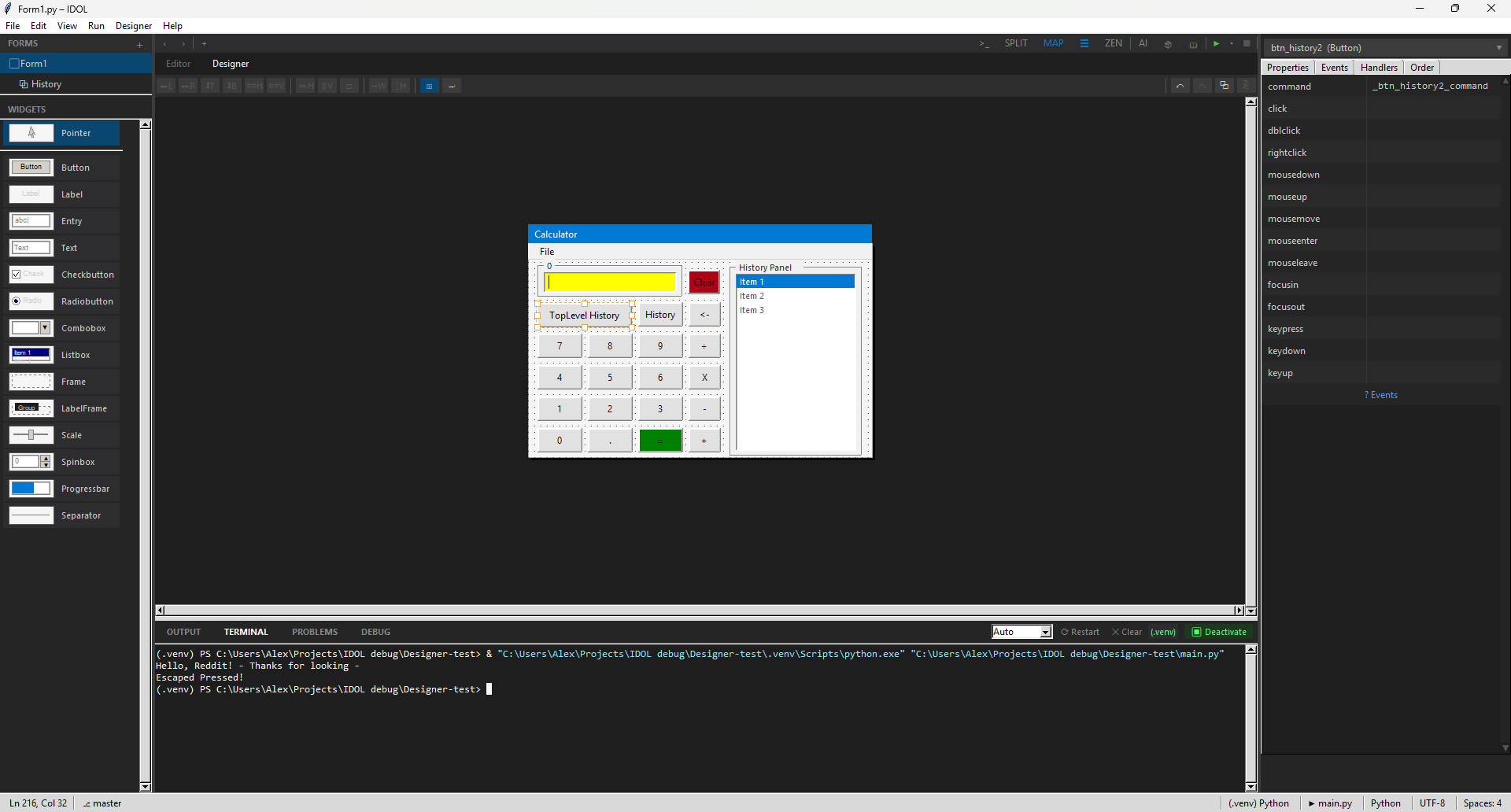Screen dimensions: 1511x812
Task: Click the package cube icon
Action: pos(1168,44)
